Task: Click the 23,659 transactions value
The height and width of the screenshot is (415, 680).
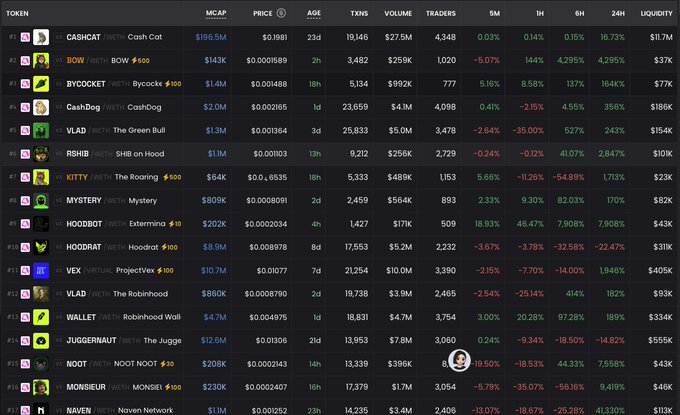Action: (x=355, y=107)
